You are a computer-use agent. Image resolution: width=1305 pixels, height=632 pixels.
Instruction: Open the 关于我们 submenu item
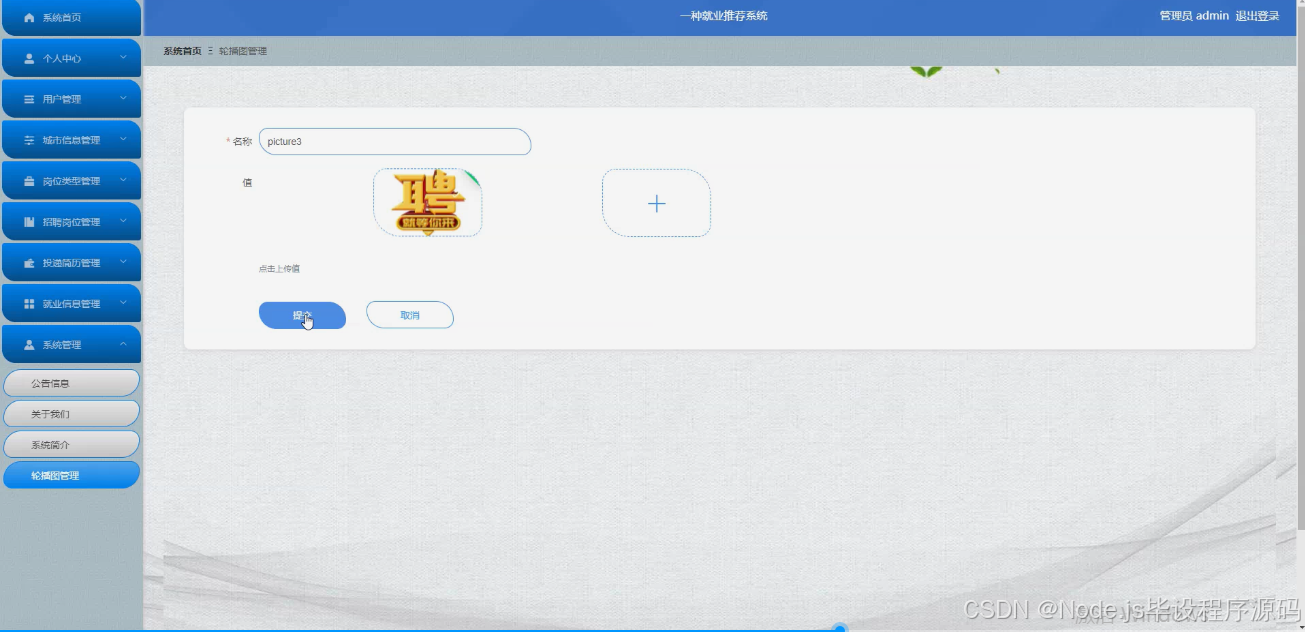tap(71, 414)
